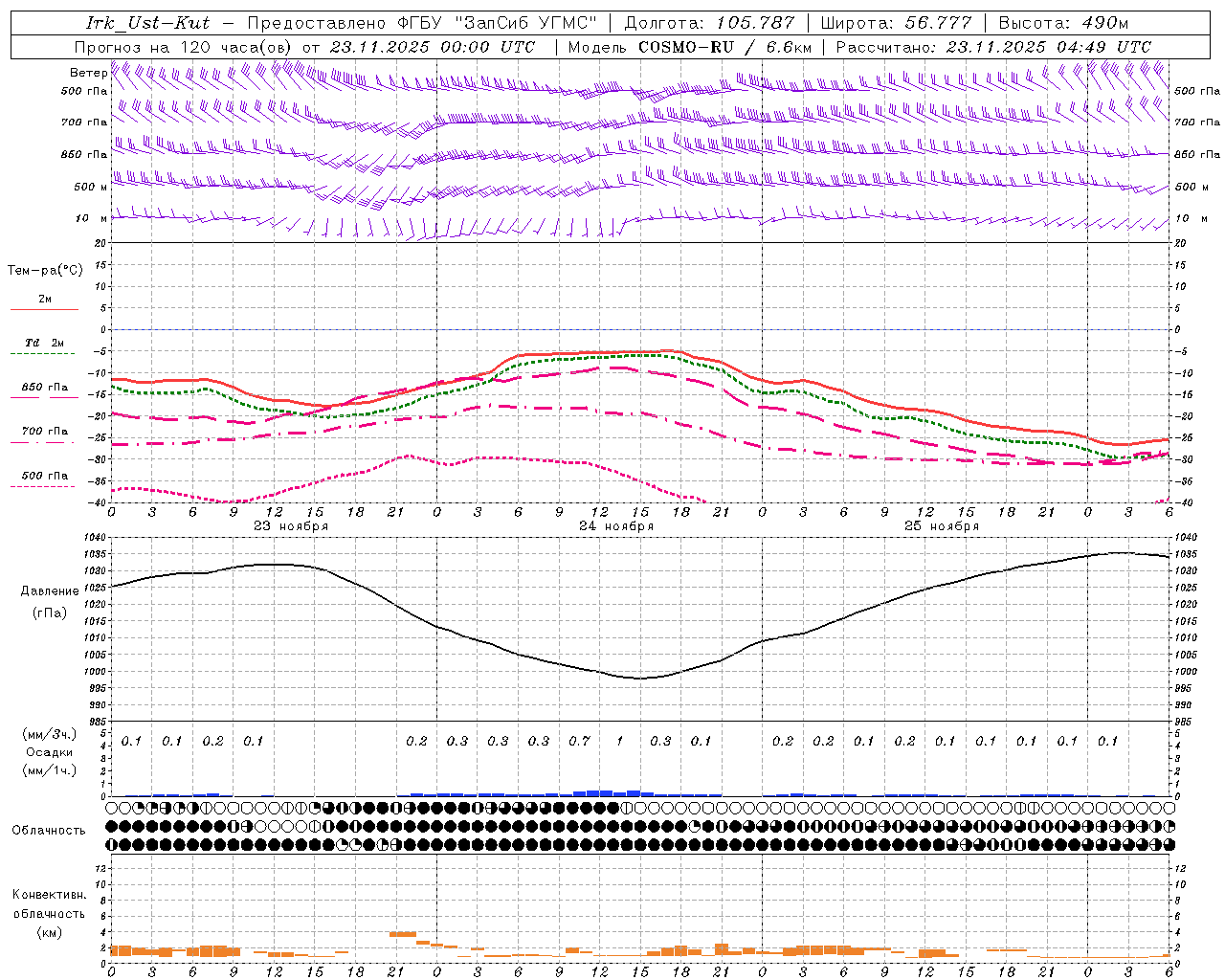Select the 1000 value on left pressure axis
This screenshot has width=1225, height=980.
tap(96, 672)
